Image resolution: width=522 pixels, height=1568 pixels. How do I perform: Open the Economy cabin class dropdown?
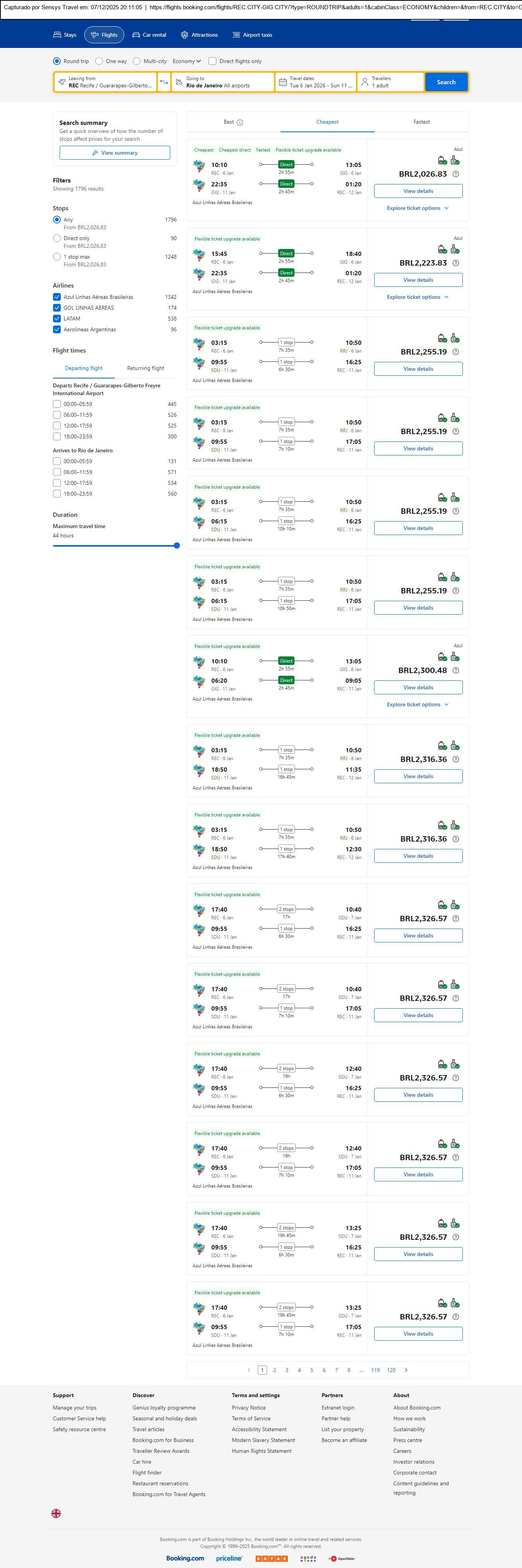187,61
